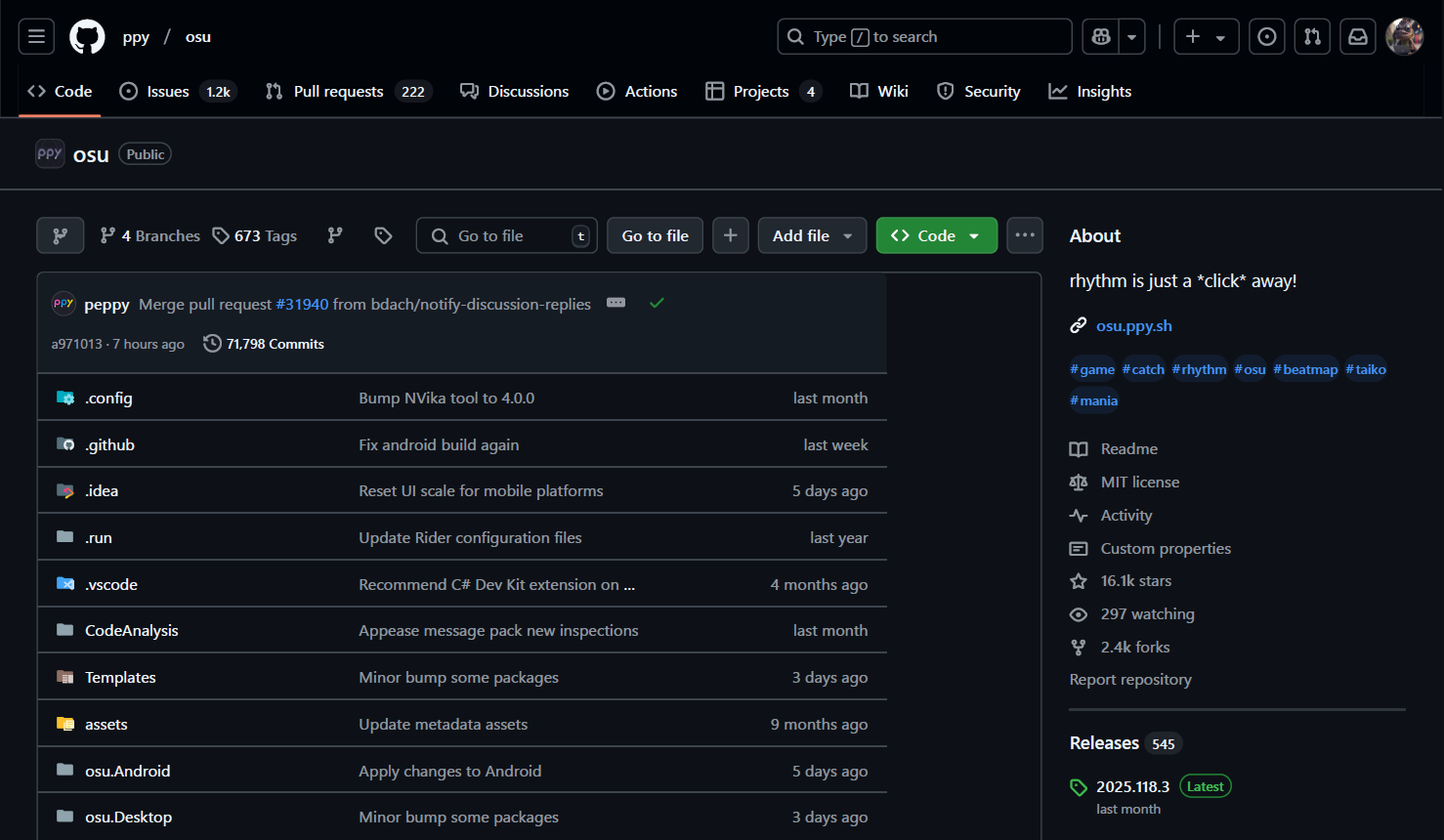
Task: Open the Actions tab
Action: (637, 91)
